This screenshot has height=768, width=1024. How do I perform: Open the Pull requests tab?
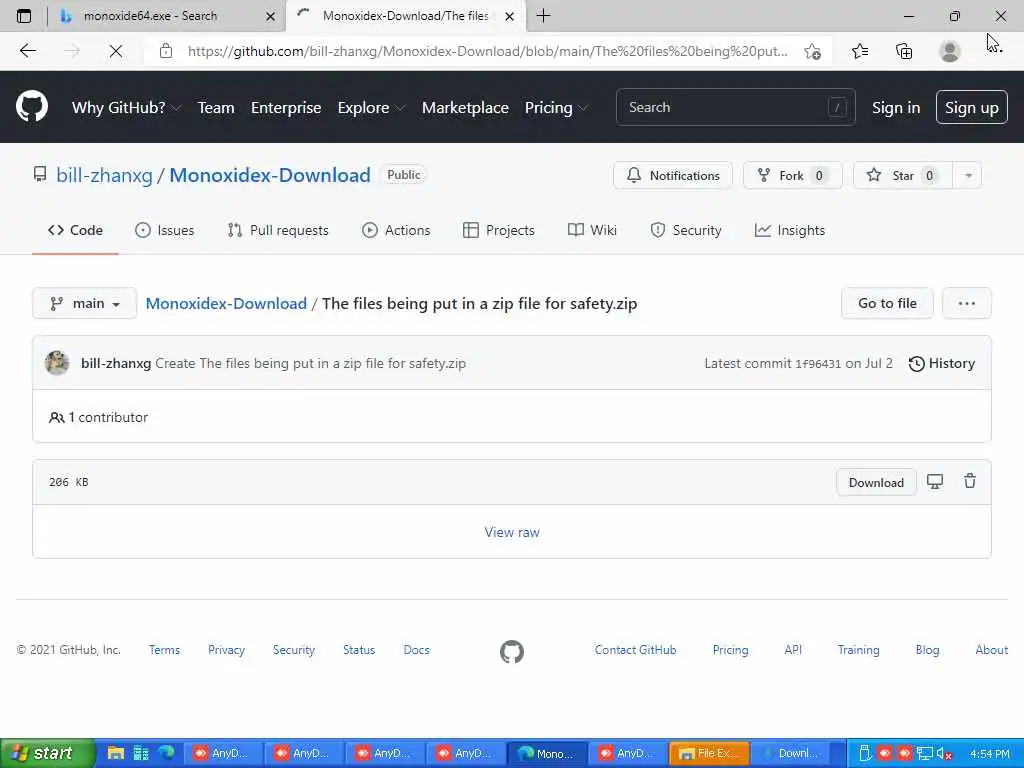pyautogui.click(x=278, y=230)
